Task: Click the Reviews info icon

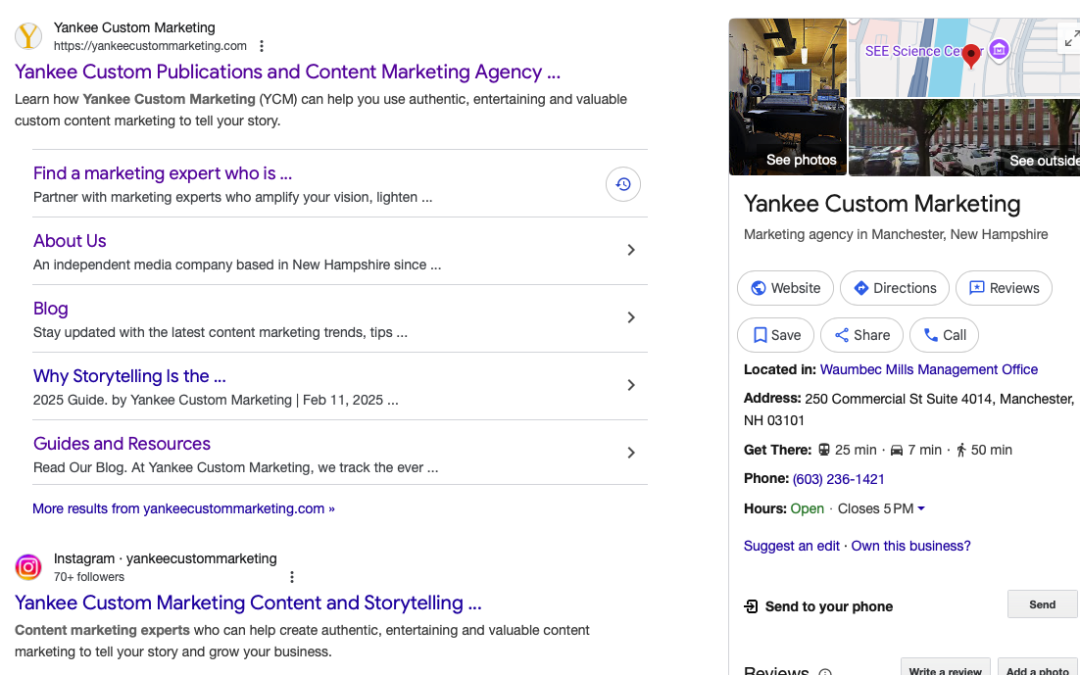Action: coord(824,671)
